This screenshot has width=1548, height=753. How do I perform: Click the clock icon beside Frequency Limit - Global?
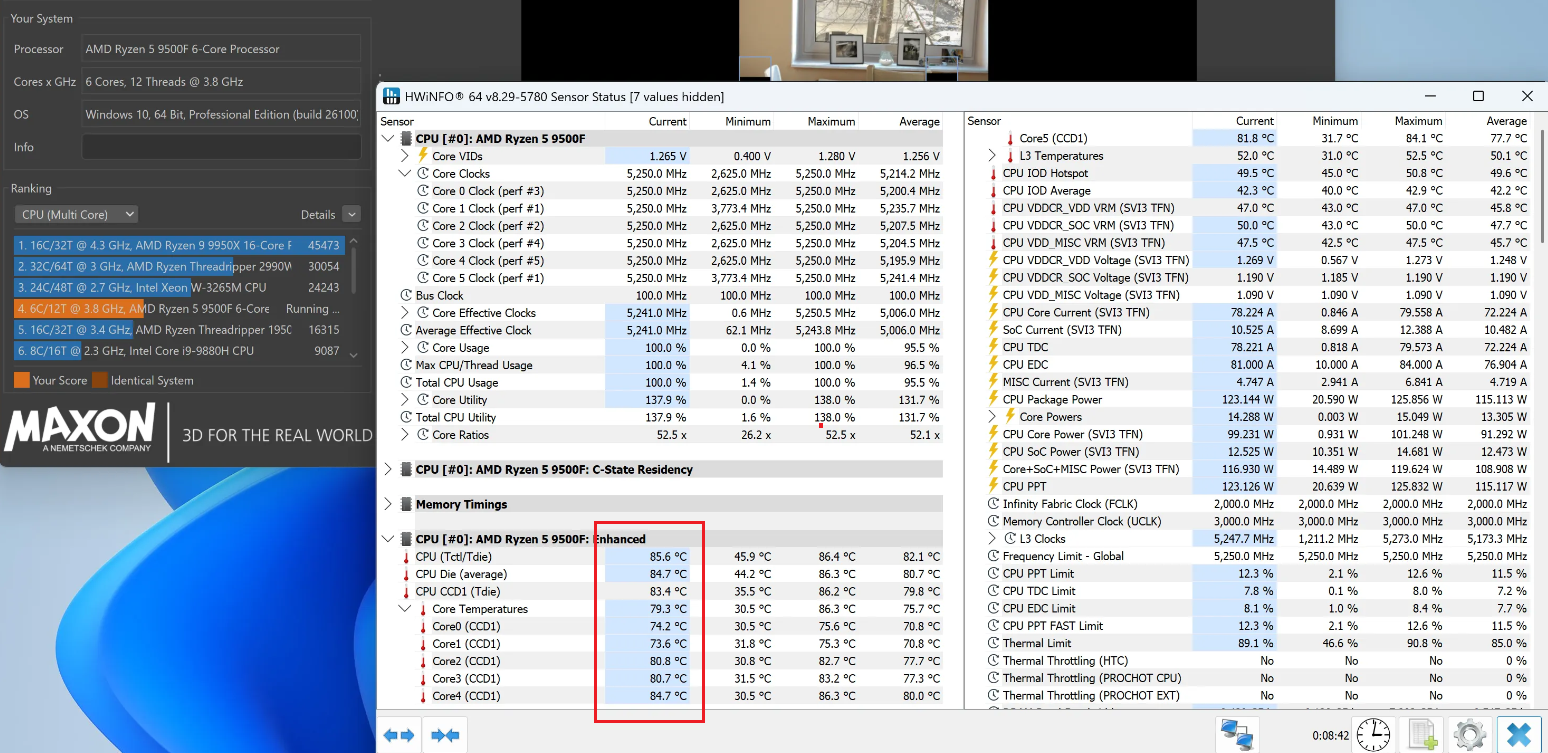pyautogui.click(x=993, y=556)
